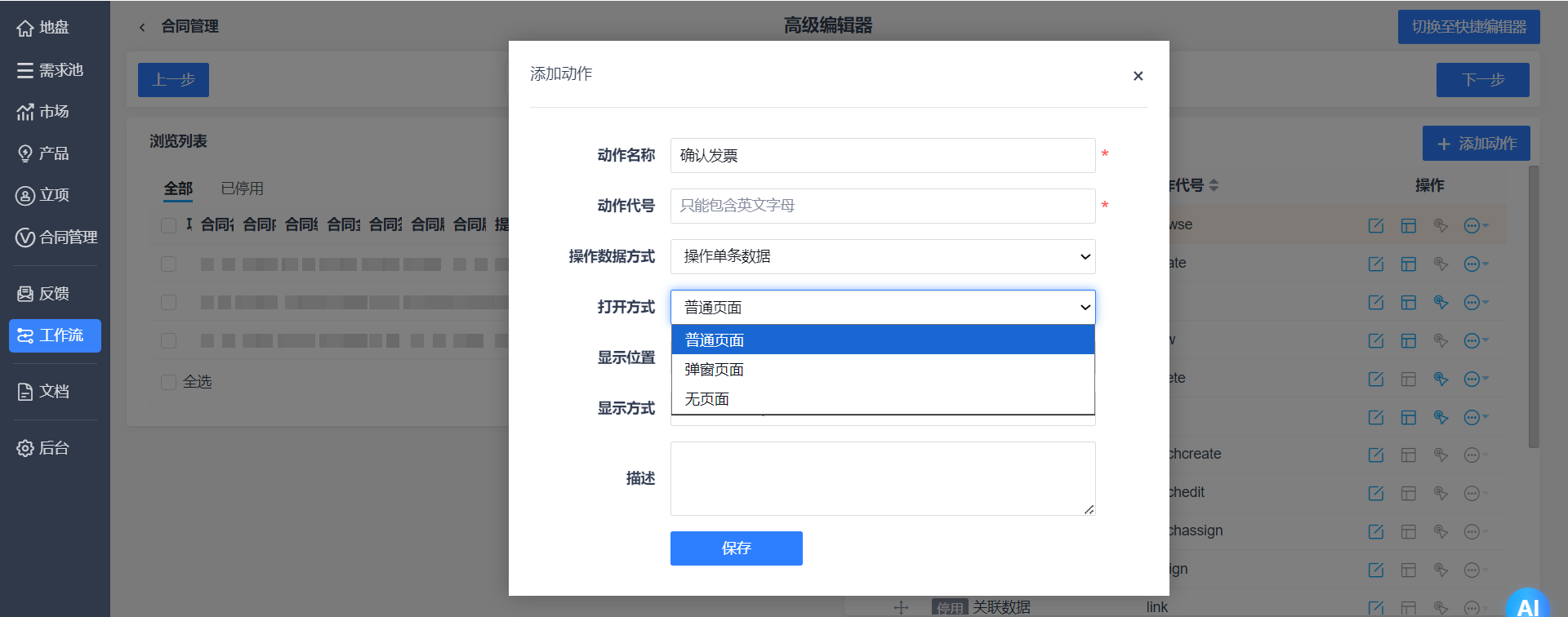Click the 地盘 home icon
Screen dimensions: 1568x617
pyautogui.click(x=25, y=28)
